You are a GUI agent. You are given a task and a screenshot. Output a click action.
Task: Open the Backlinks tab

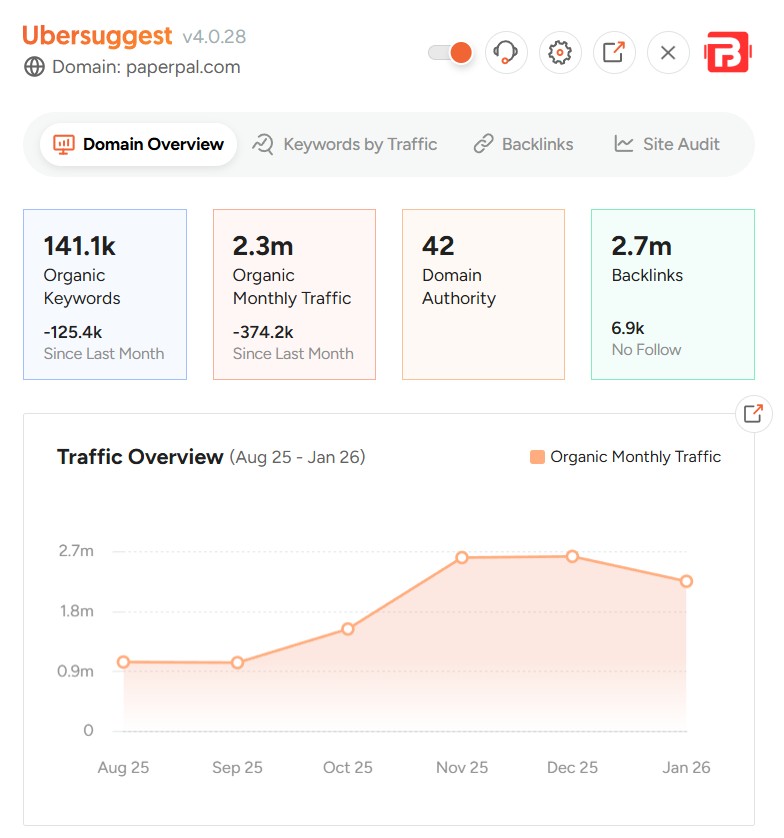click(523, 144)
